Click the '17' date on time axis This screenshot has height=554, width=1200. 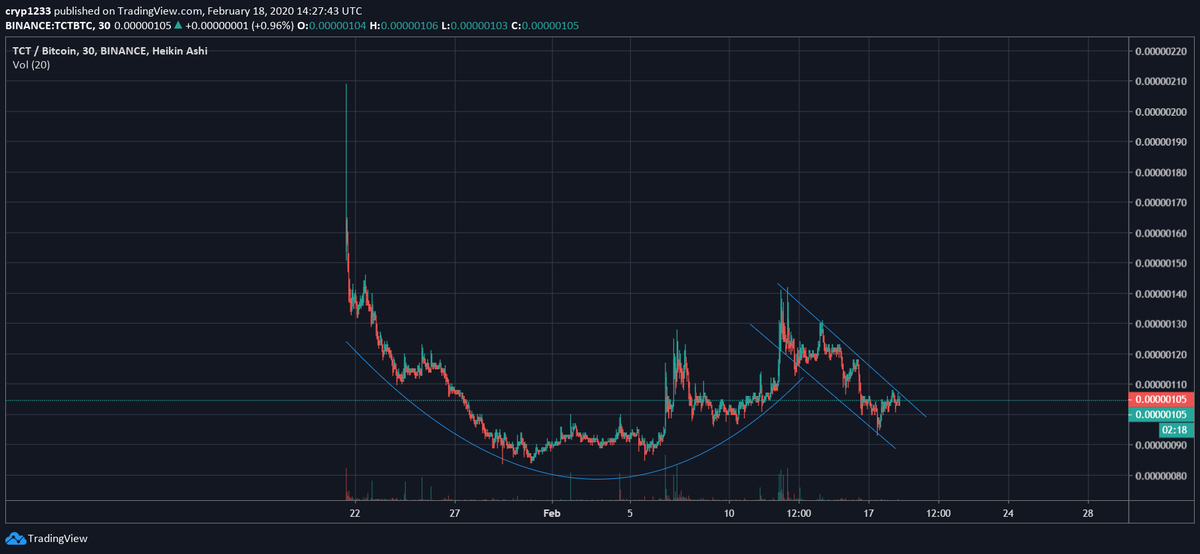pyautogui.click(x=869, y=512)
